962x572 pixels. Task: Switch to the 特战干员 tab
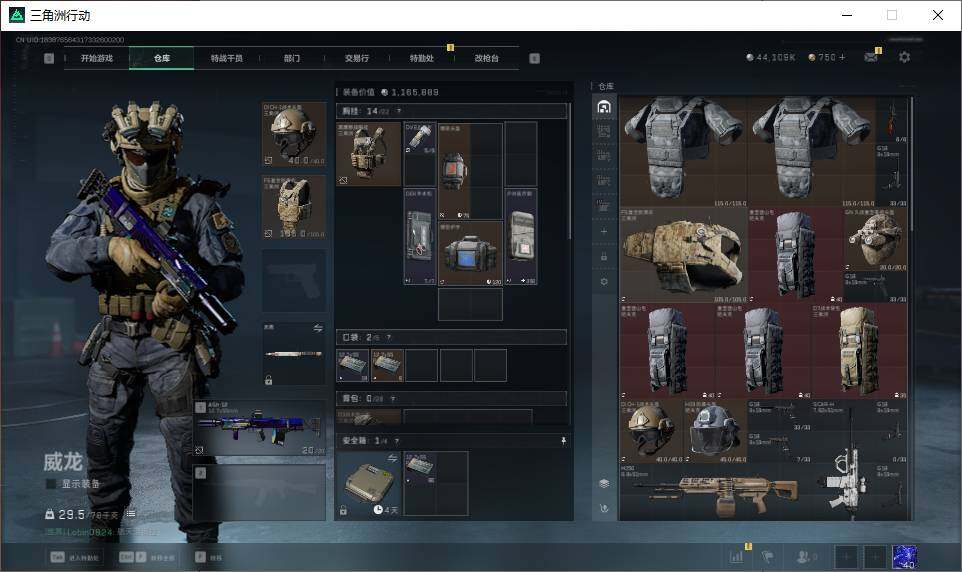[227, 58]
